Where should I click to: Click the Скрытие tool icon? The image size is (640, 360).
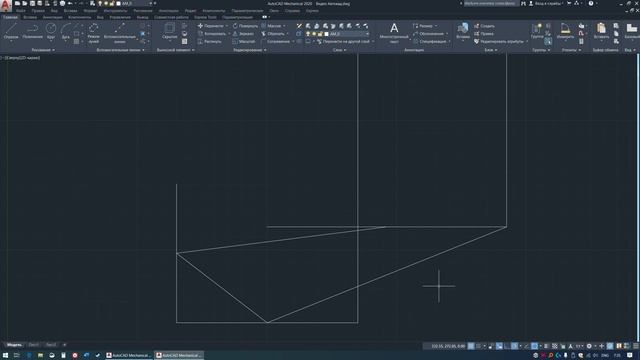point(169,31)
